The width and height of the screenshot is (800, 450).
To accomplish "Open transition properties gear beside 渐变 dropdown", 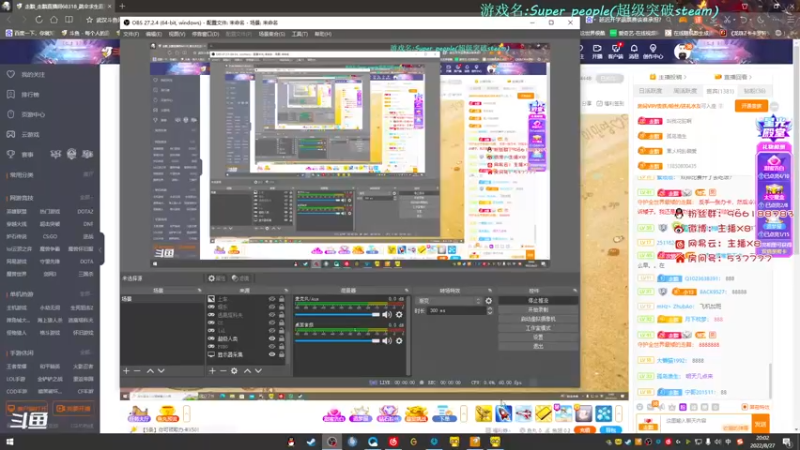I will 489,301.
